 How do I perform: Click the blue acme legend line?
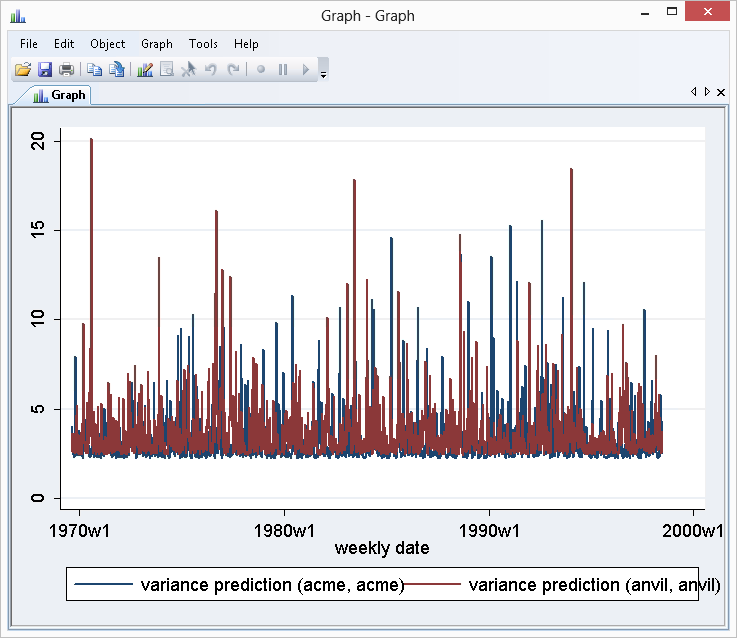click(x=104, y=585)
